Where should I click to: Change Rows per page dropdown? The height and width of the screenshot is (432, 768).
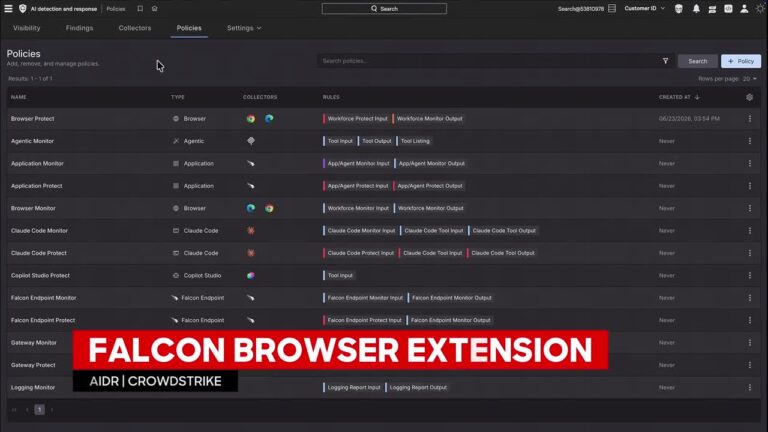click(749, 79)
